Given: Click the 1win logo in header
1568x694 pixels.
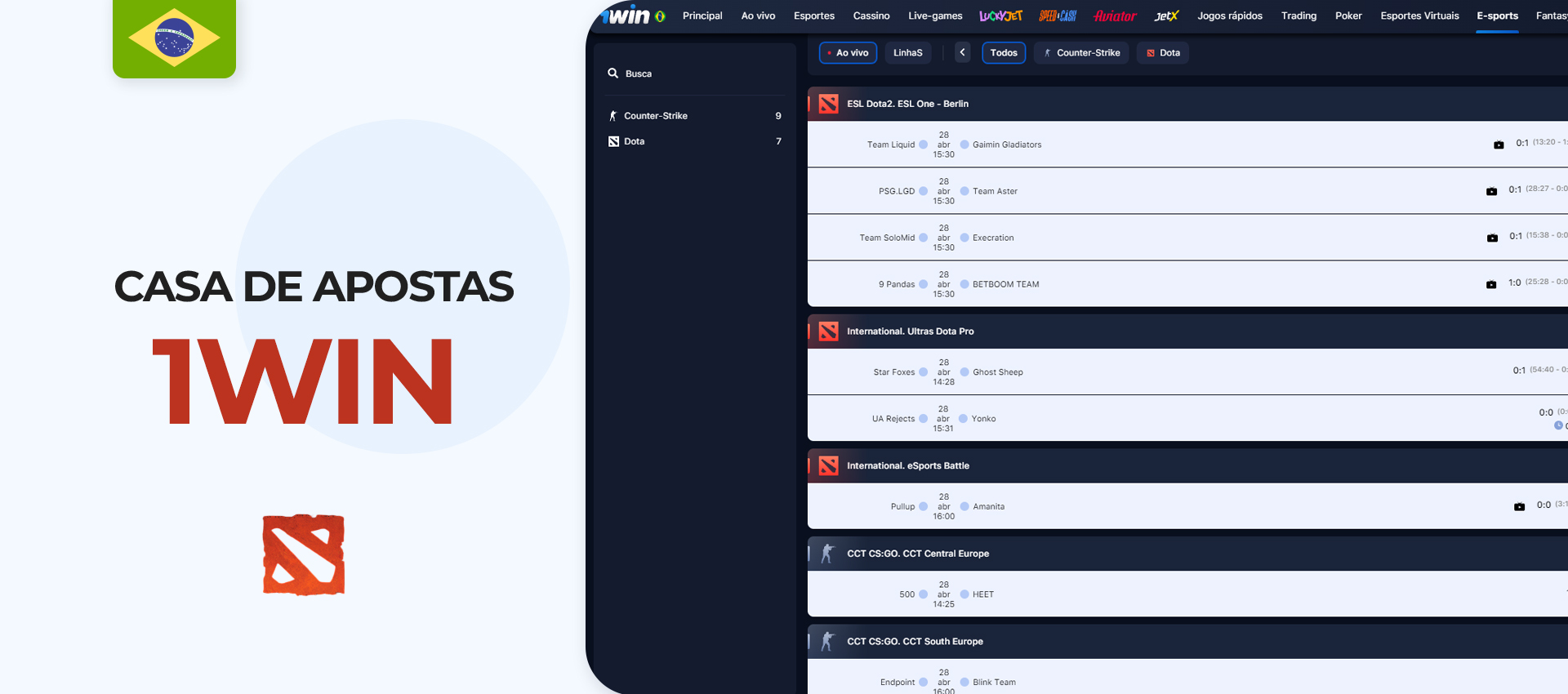Looking at the screenshot, I should 626,16.
